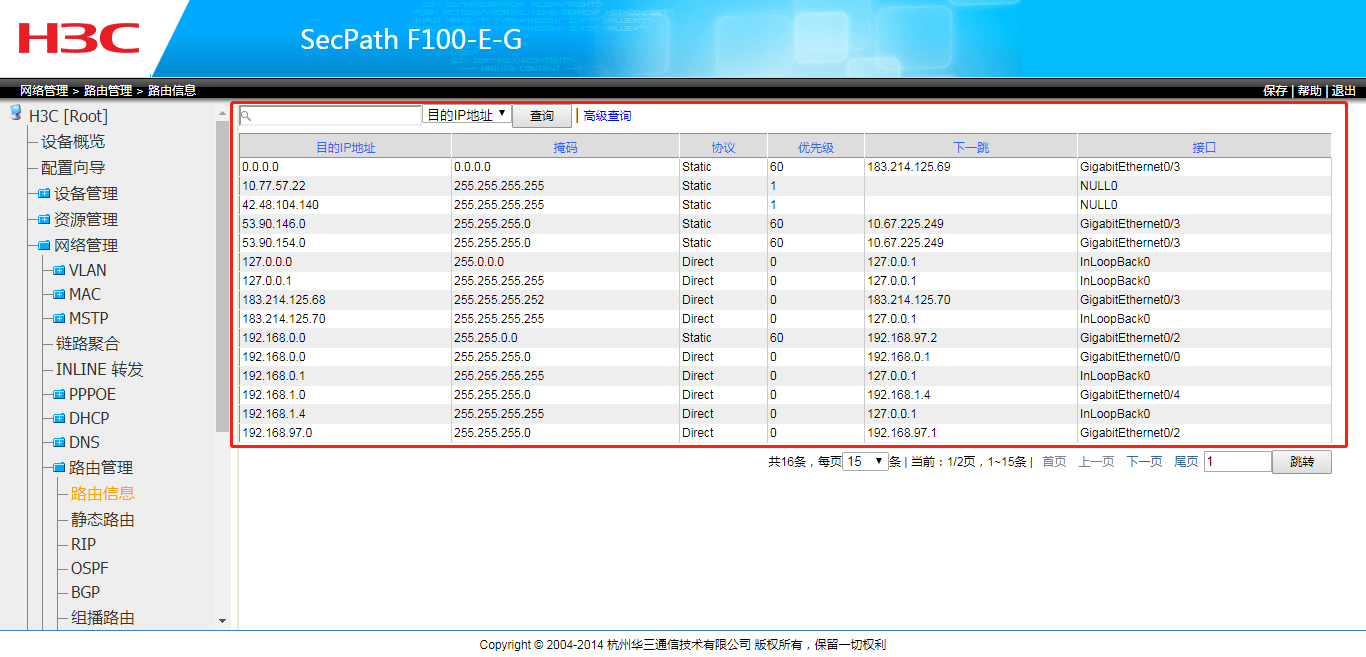Click the 查询 button
The width and height of the screenshot is (1366, 657).
[542, 116]
